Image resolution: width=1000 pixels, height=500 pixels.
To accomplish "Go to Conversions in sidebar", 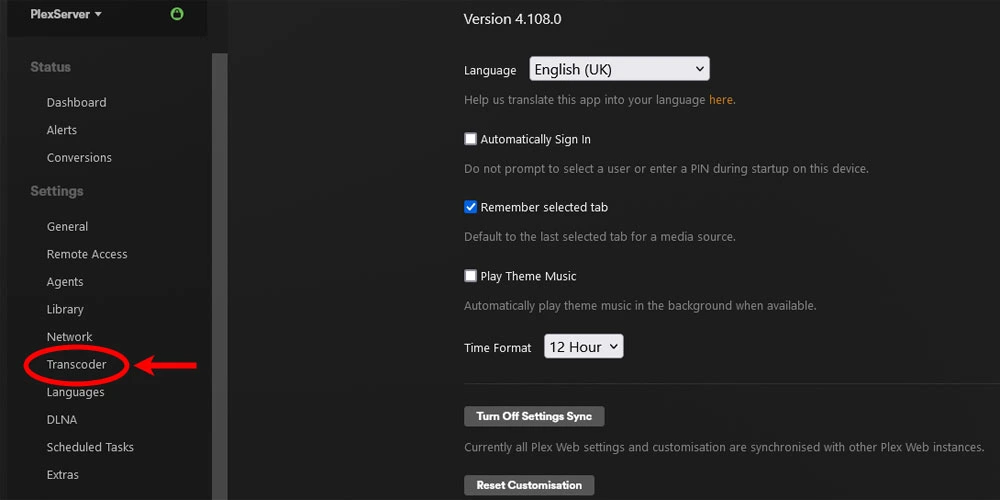I will point(79,157).
